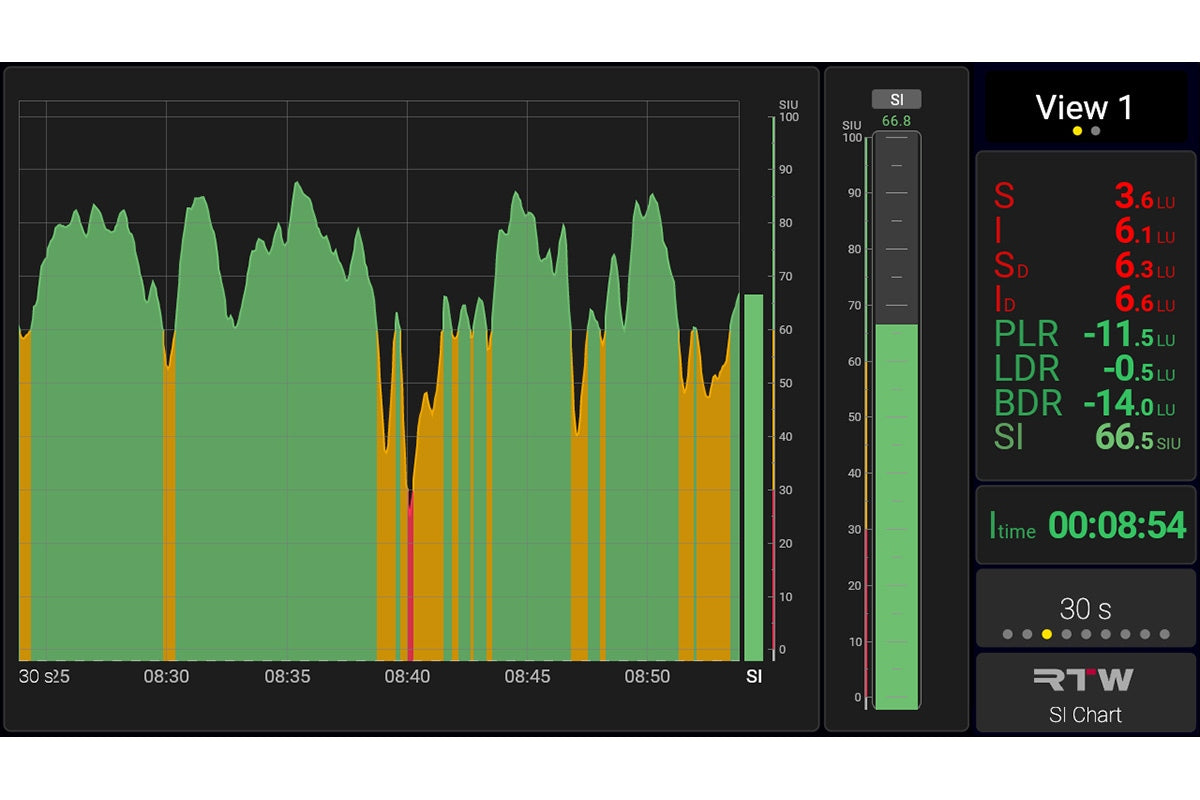
Task: Click the SI label beneath the chart bar
Action: 754,677
